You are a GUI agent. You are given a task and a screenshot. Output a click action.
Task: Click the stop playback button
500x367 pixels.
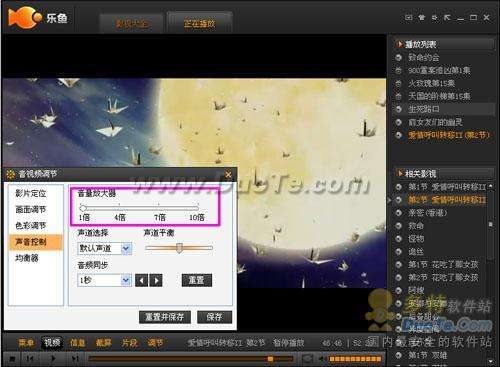[x=13, y=359]
